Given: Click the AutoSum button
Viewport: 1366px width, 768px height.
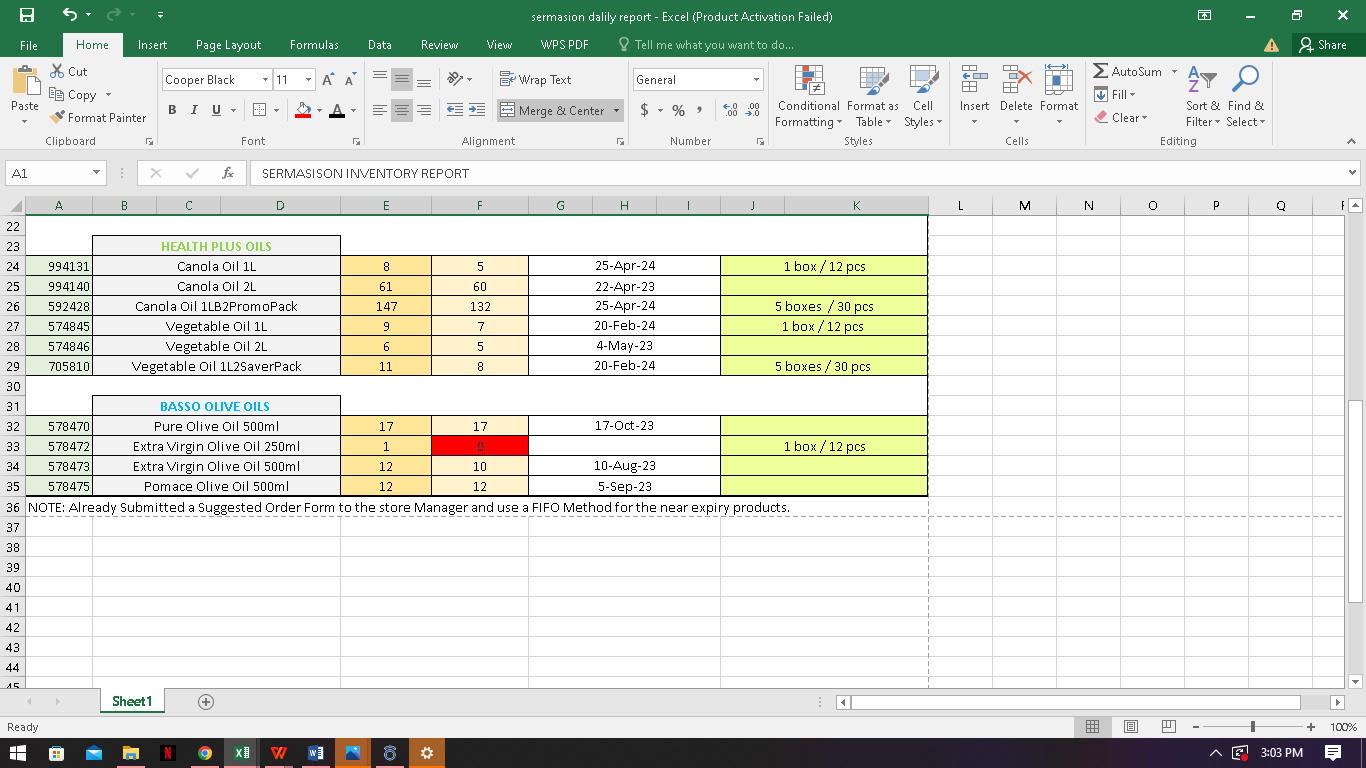Looking at the screenshot, I should [1127, 72].
